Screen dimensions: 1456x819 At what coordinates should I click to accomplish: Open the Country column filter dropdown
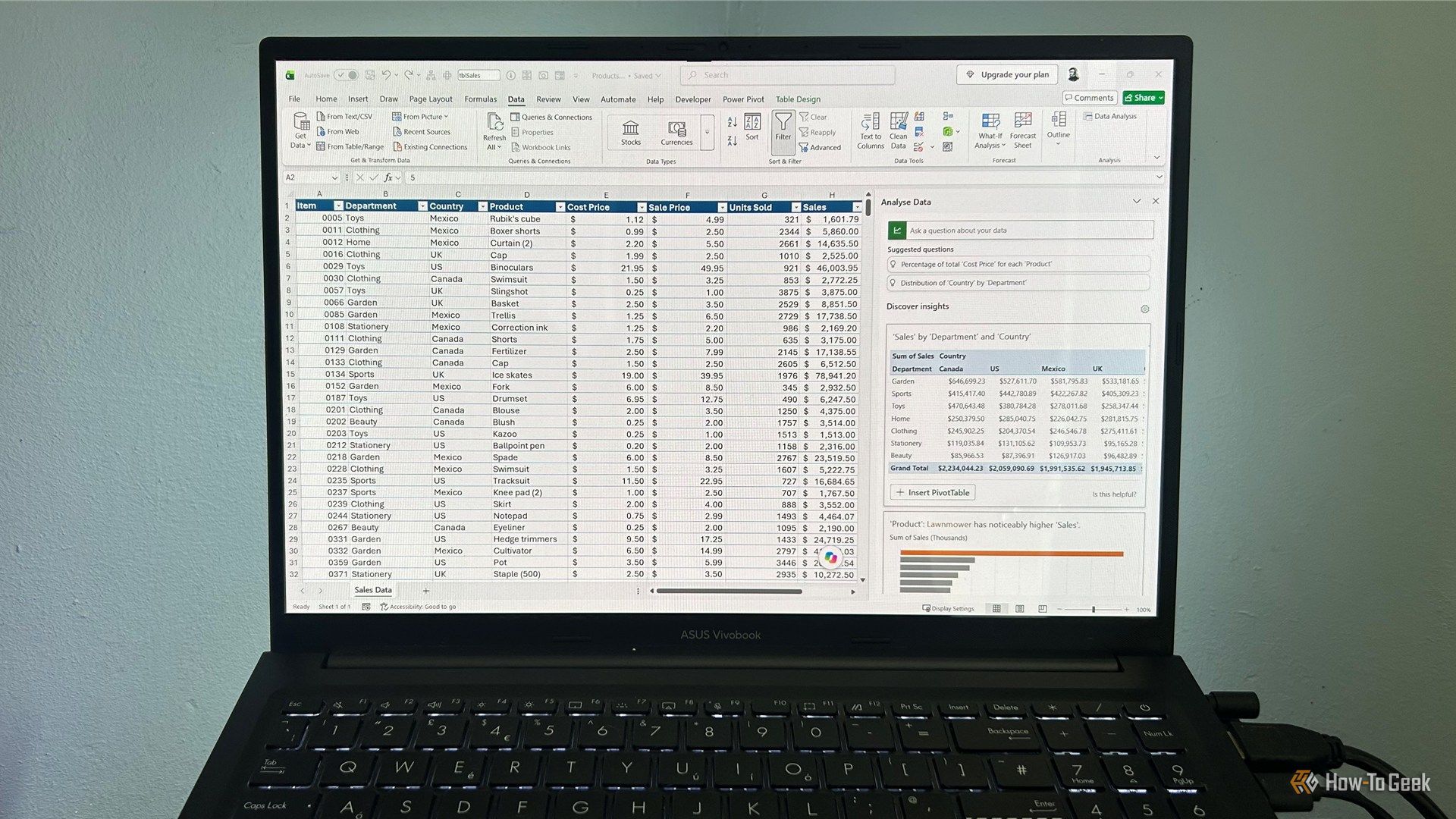[482, 206]
